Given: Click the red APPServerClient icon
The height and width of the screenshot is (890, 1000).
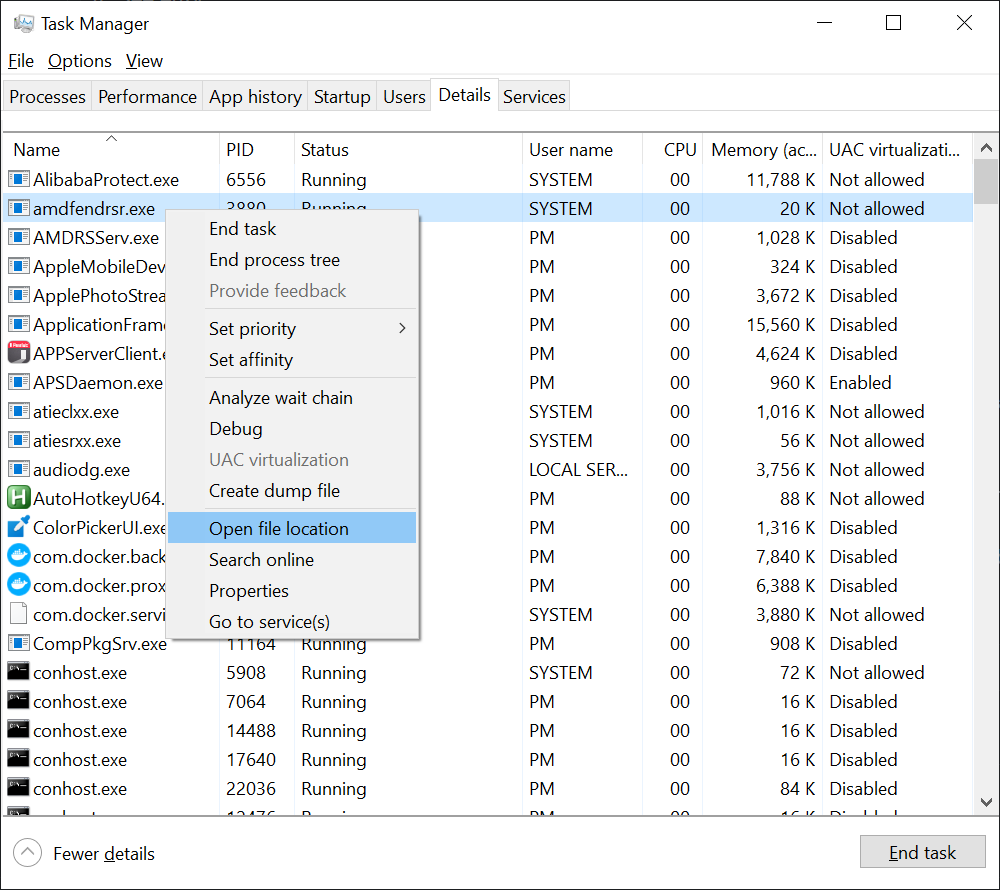Looking at the screenshot, I should click(x=18, y=353).
